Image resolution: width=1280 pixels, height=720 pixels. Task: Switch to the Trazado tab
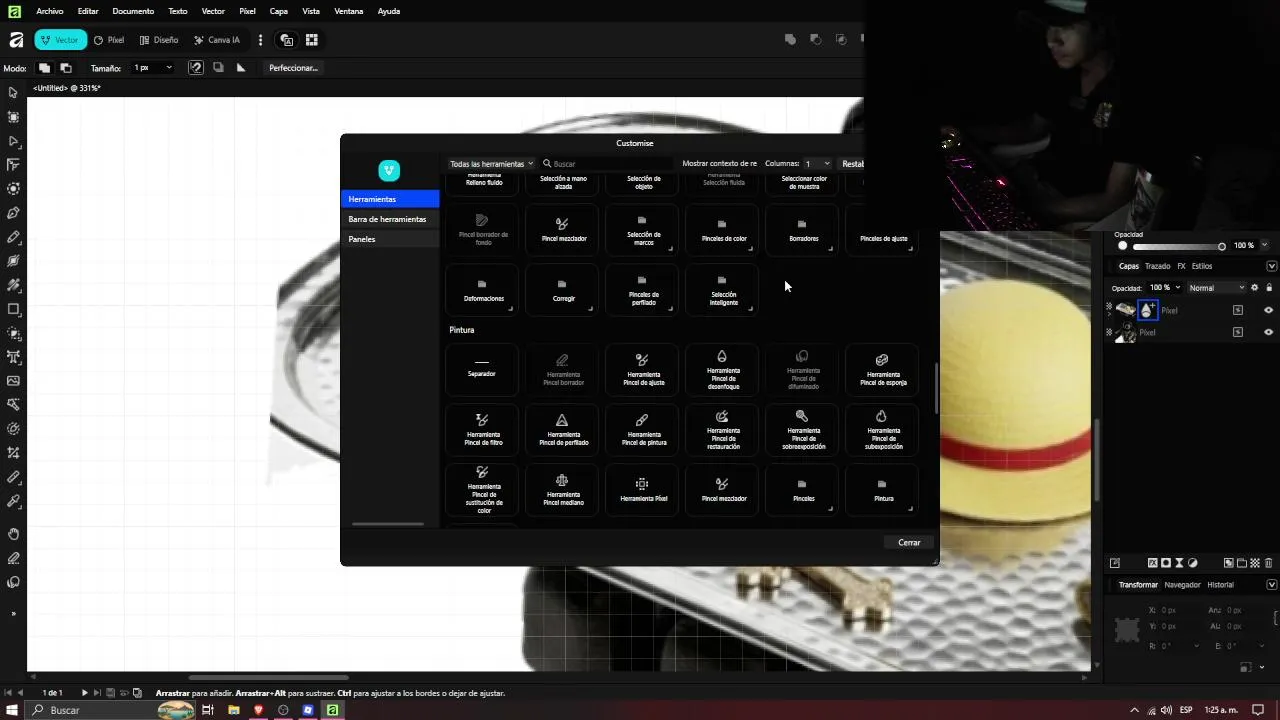(1158, 266)
